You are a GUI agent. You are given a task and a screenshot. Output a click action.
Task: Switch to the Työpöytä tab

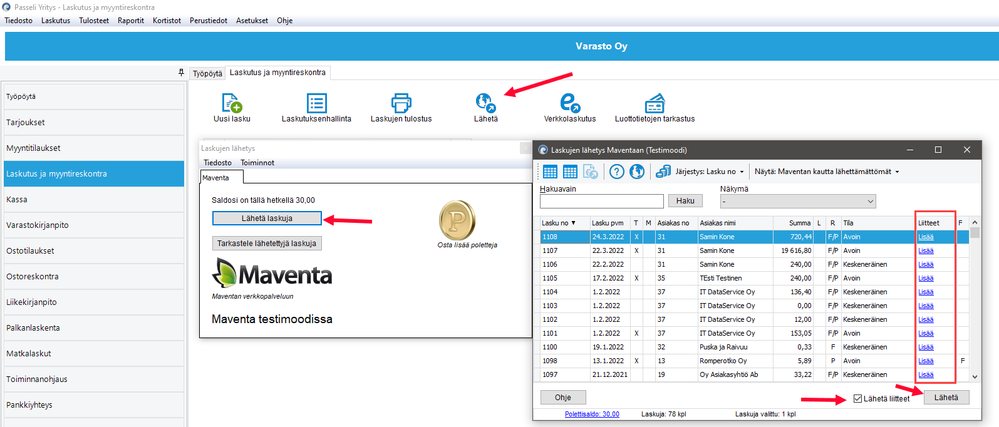(208, 73)
